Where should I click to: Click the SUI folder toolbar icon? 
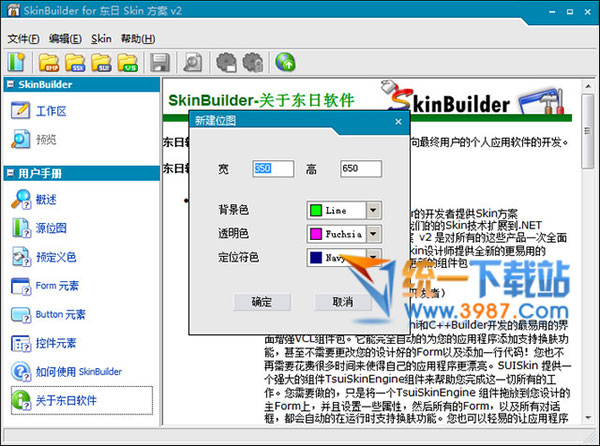tap(101, 62)
